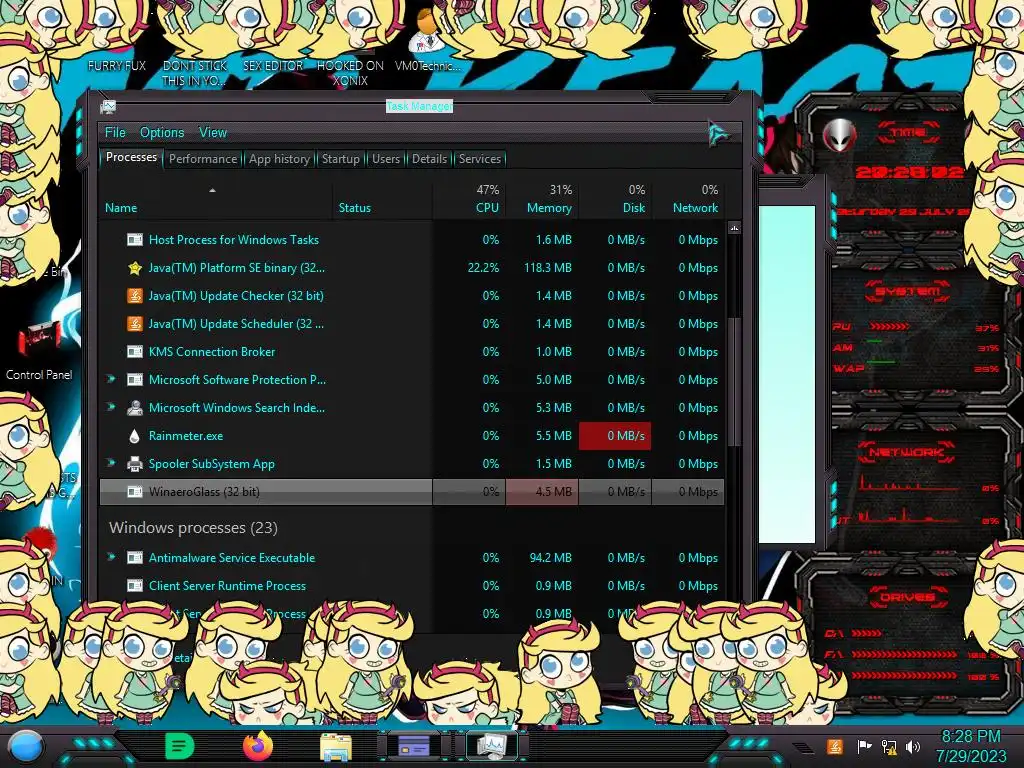
Task: Select the Processes tab
Action: click(131, 157)
